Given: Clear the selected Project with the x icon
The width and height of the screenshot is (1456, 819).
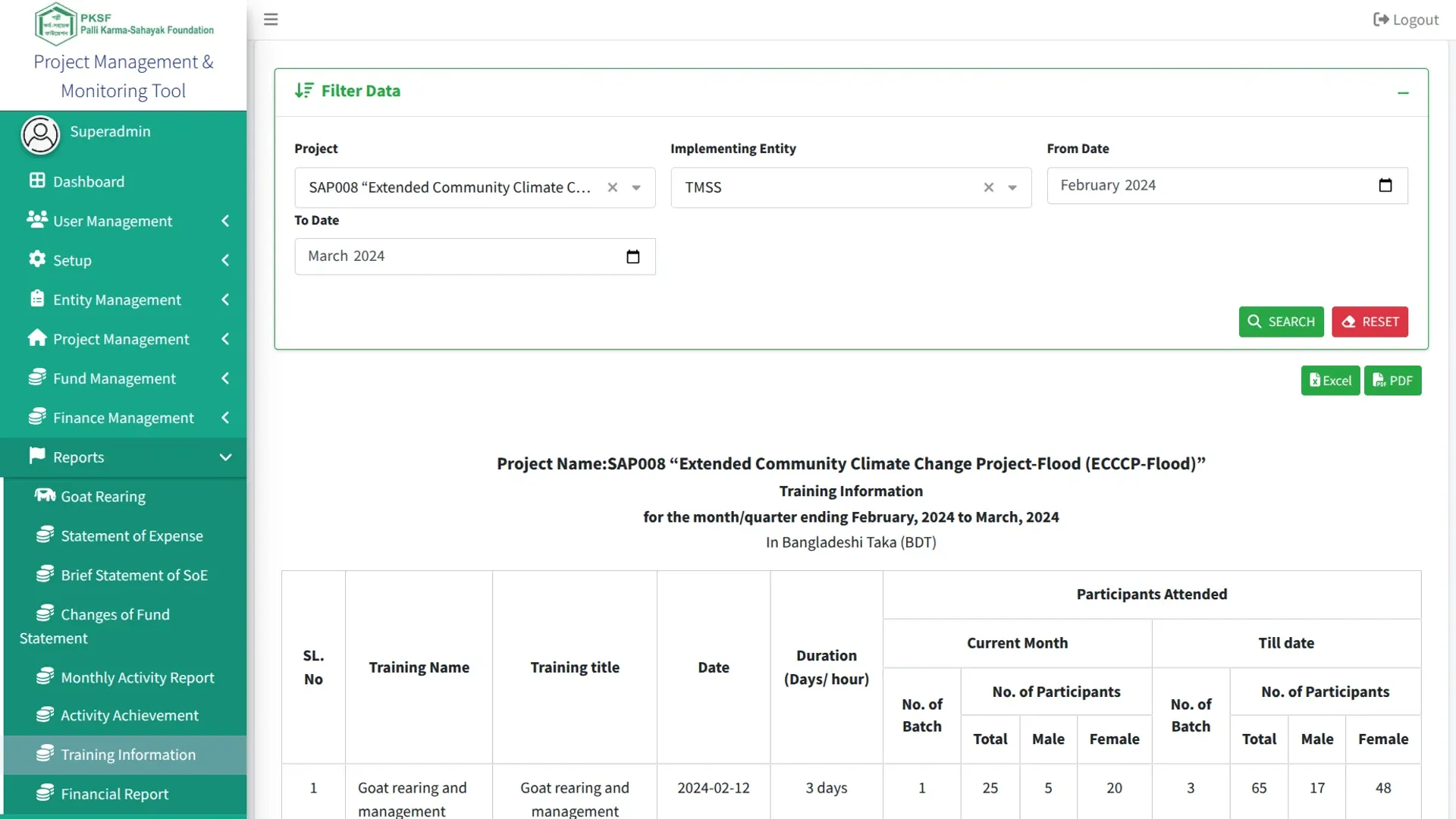Looking at the screenshot, I should pos(613,187).
